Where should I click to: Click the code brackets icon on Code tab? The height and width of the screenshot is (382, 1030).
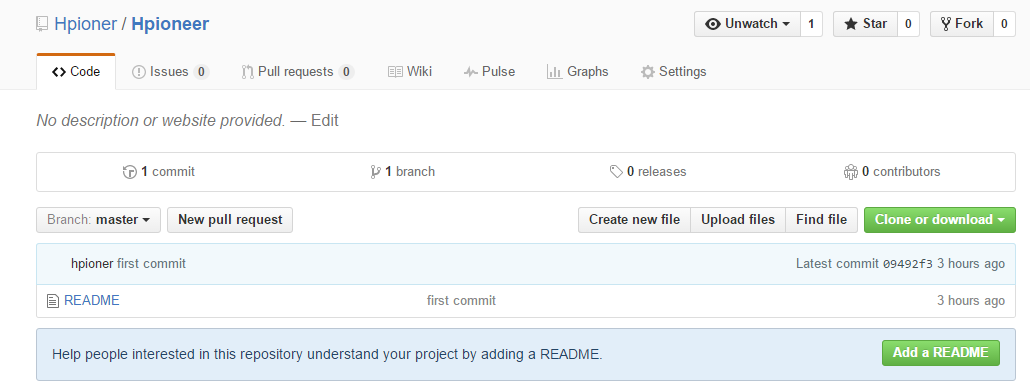pyautogui.click(x=58, y=72)
